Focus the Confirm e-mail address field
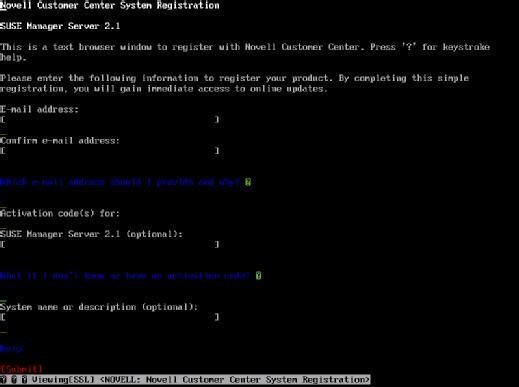Screen dimensions: 519x387 pos(110,151)
